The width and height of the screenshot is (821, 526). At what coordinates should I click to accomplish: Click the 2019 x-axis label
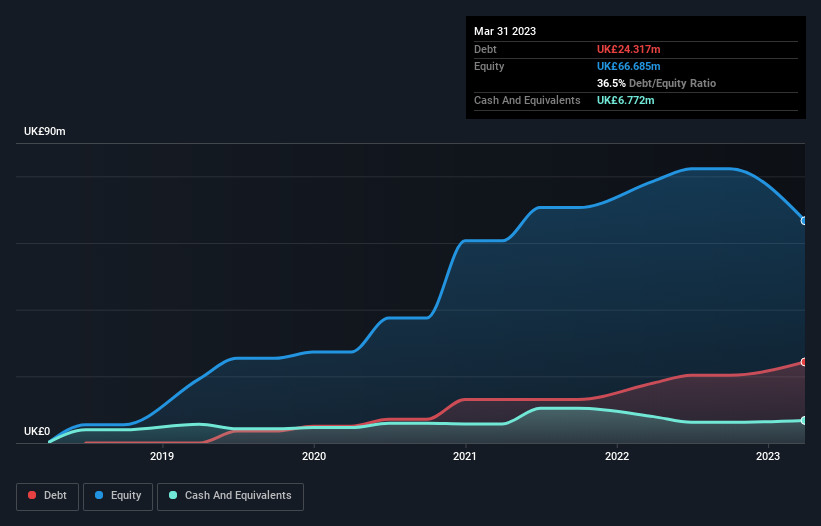pyautogui.click(x=162, y=456)
